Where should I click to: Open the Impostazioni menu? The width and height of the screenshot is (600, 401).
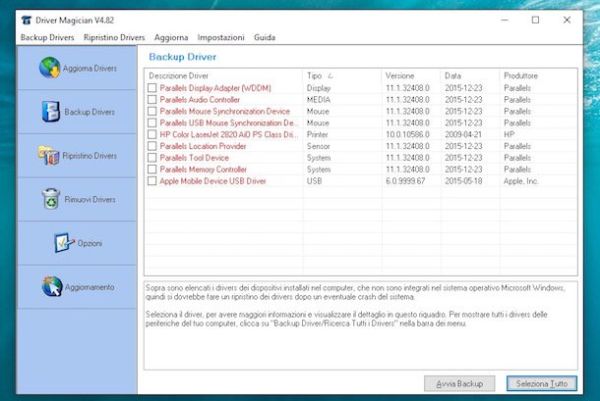tap(220, 37)
